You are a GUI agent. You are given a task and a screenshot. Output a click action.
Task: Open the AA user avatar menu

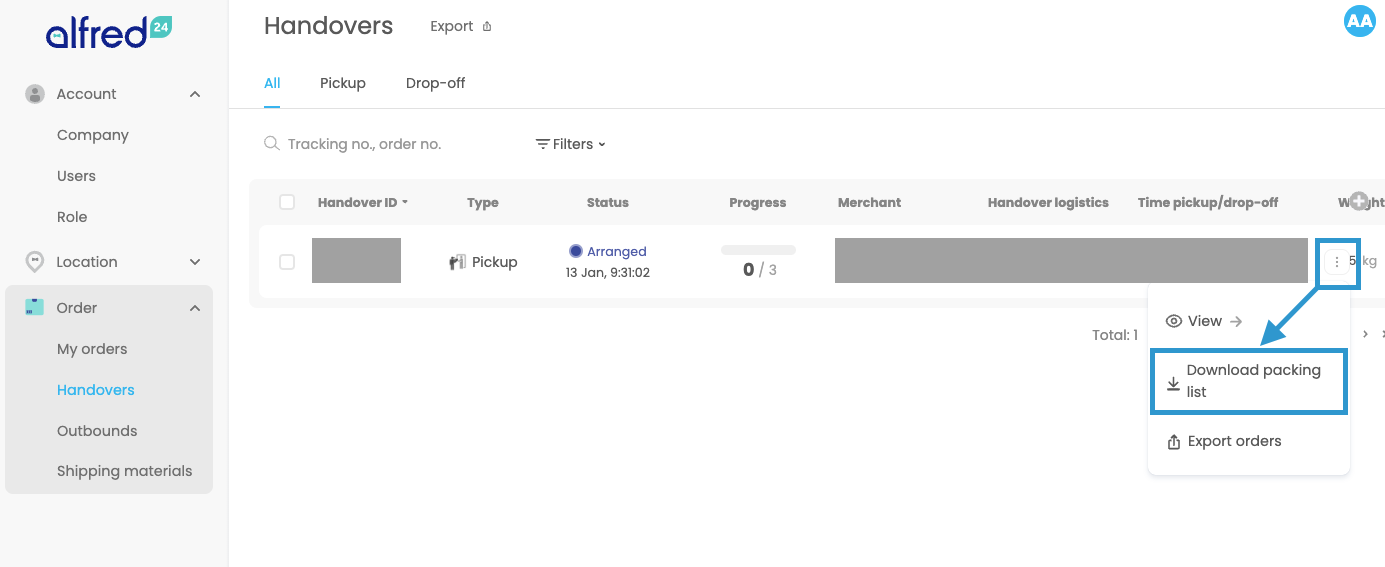(1360, 21)
